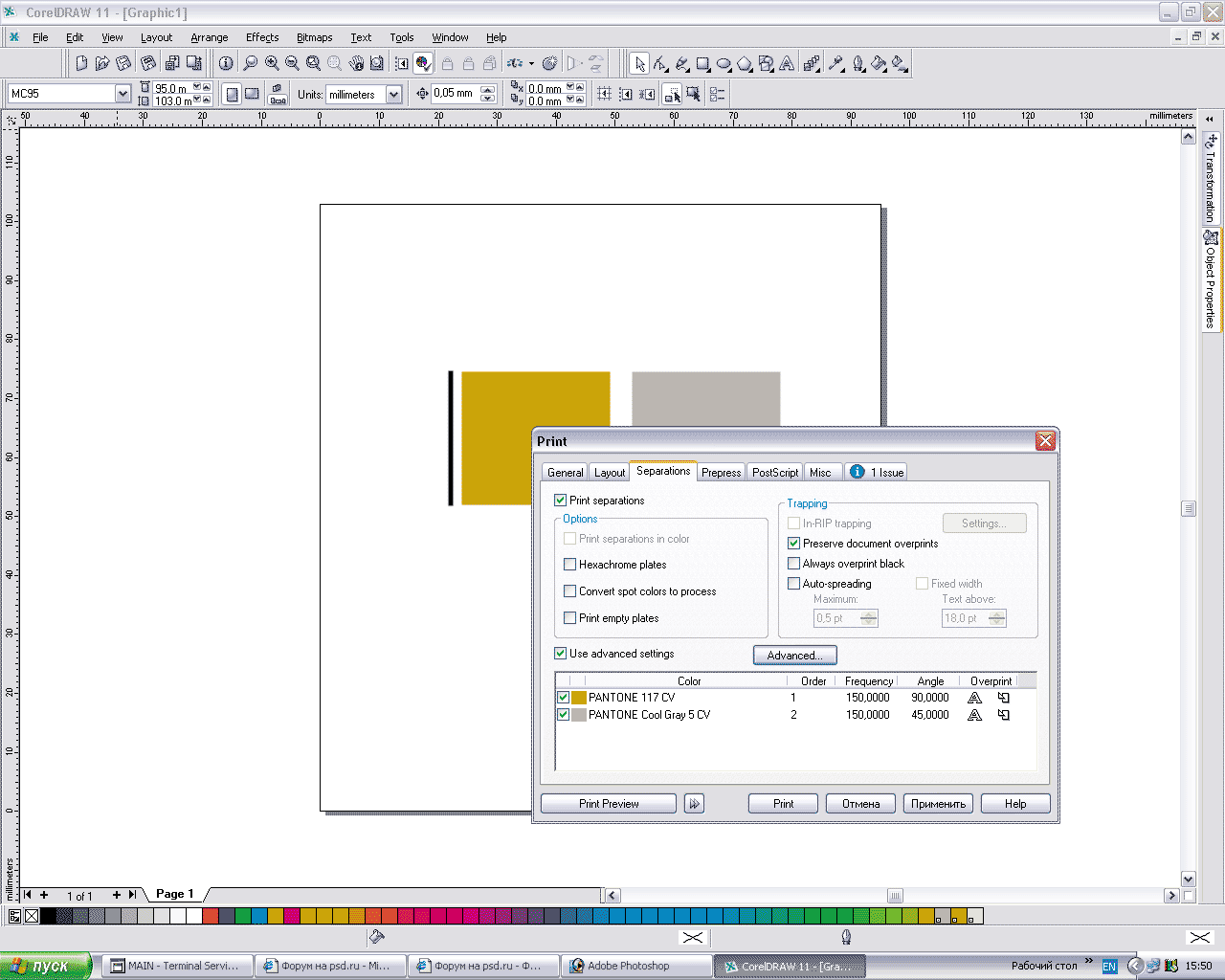Click the Print button
Image resolution: width=1225 pixels, height=980 pixels.
(x=784, y=804)
